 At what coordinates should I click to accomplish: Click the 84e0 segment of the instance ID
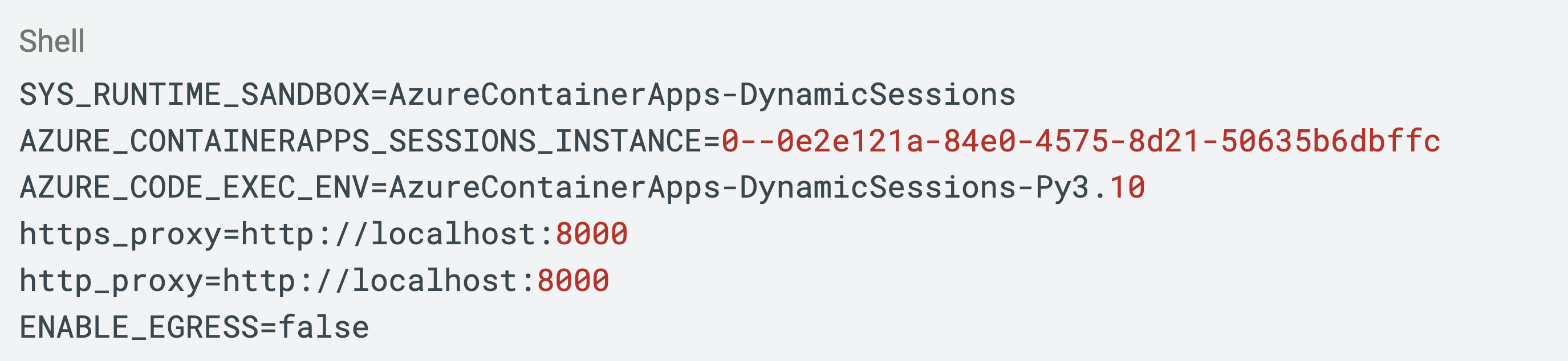tap(980, 141)
